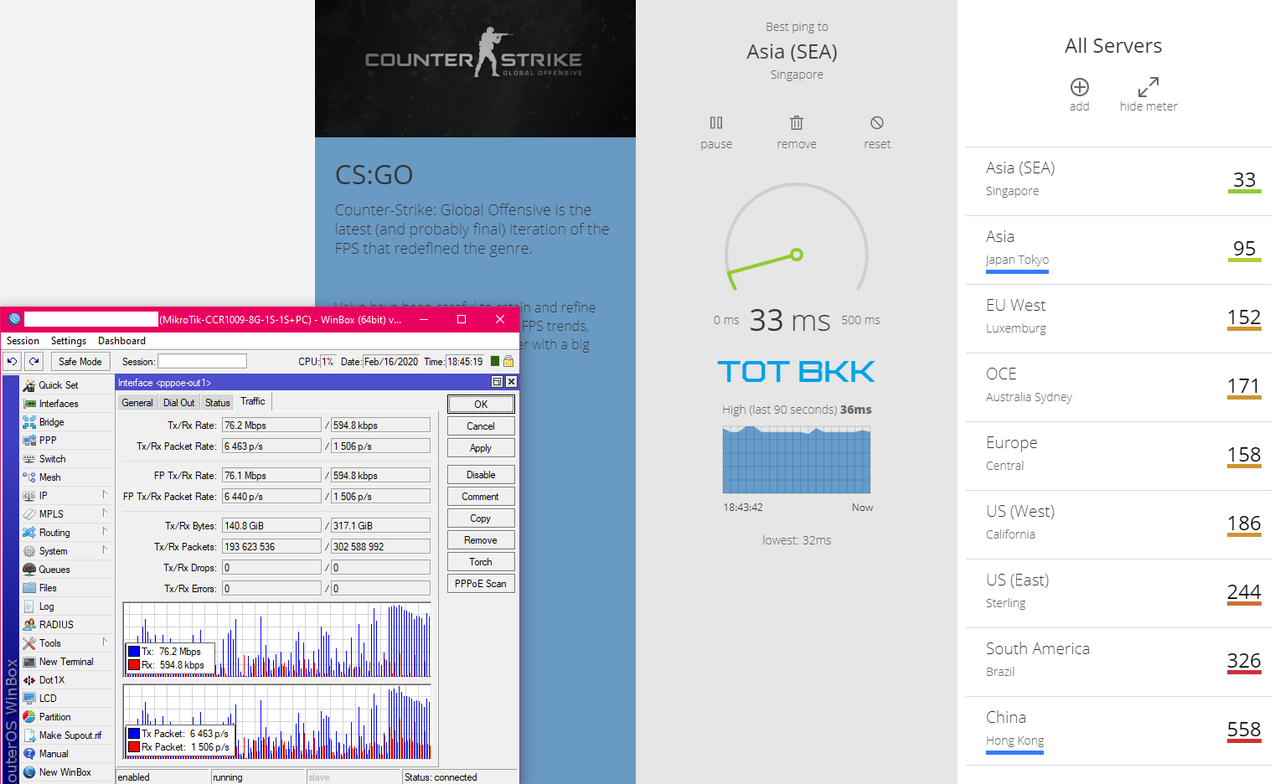Select the Asia (SEA) Singapore server row

(x=1118, y=181)
